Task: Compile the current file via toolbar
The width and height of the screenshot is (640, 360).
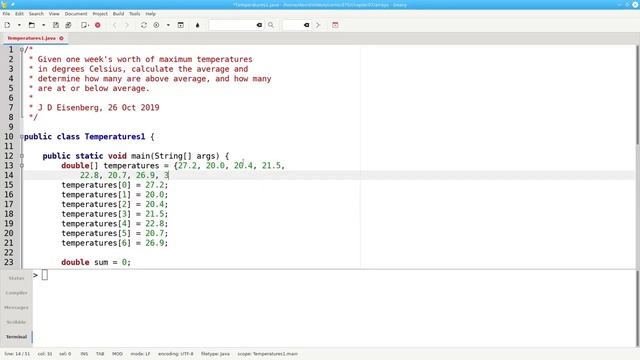Action: point(144,25)
